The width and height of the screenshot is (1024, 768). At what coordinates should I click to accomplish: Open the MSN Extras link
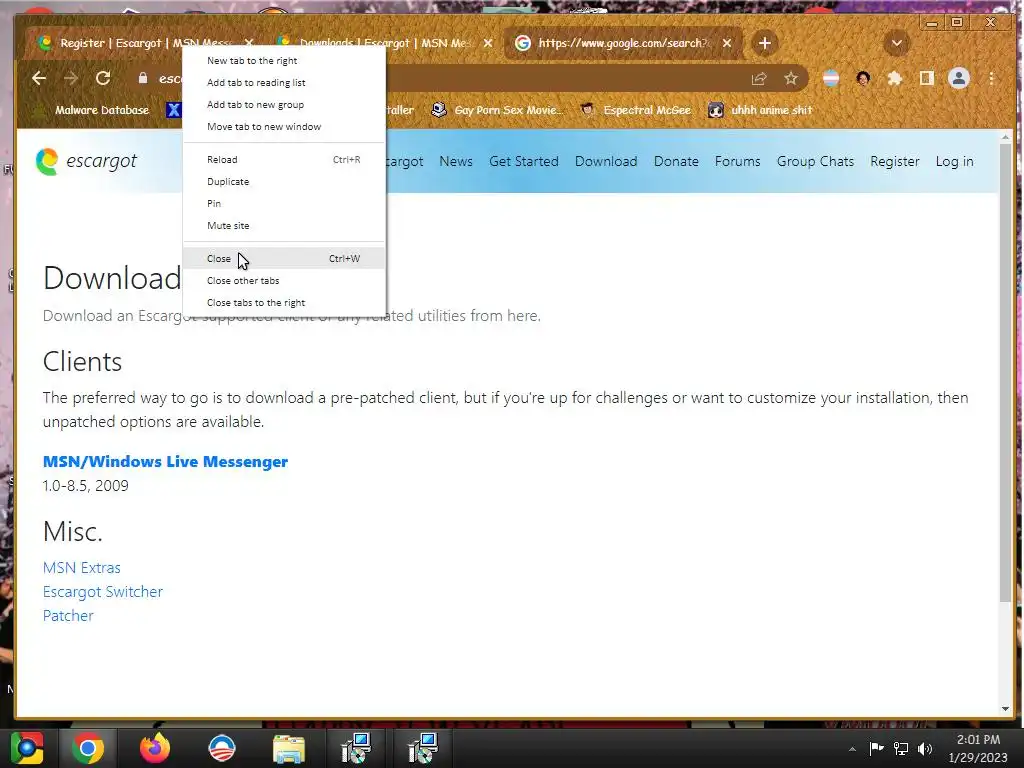(82, 568)
